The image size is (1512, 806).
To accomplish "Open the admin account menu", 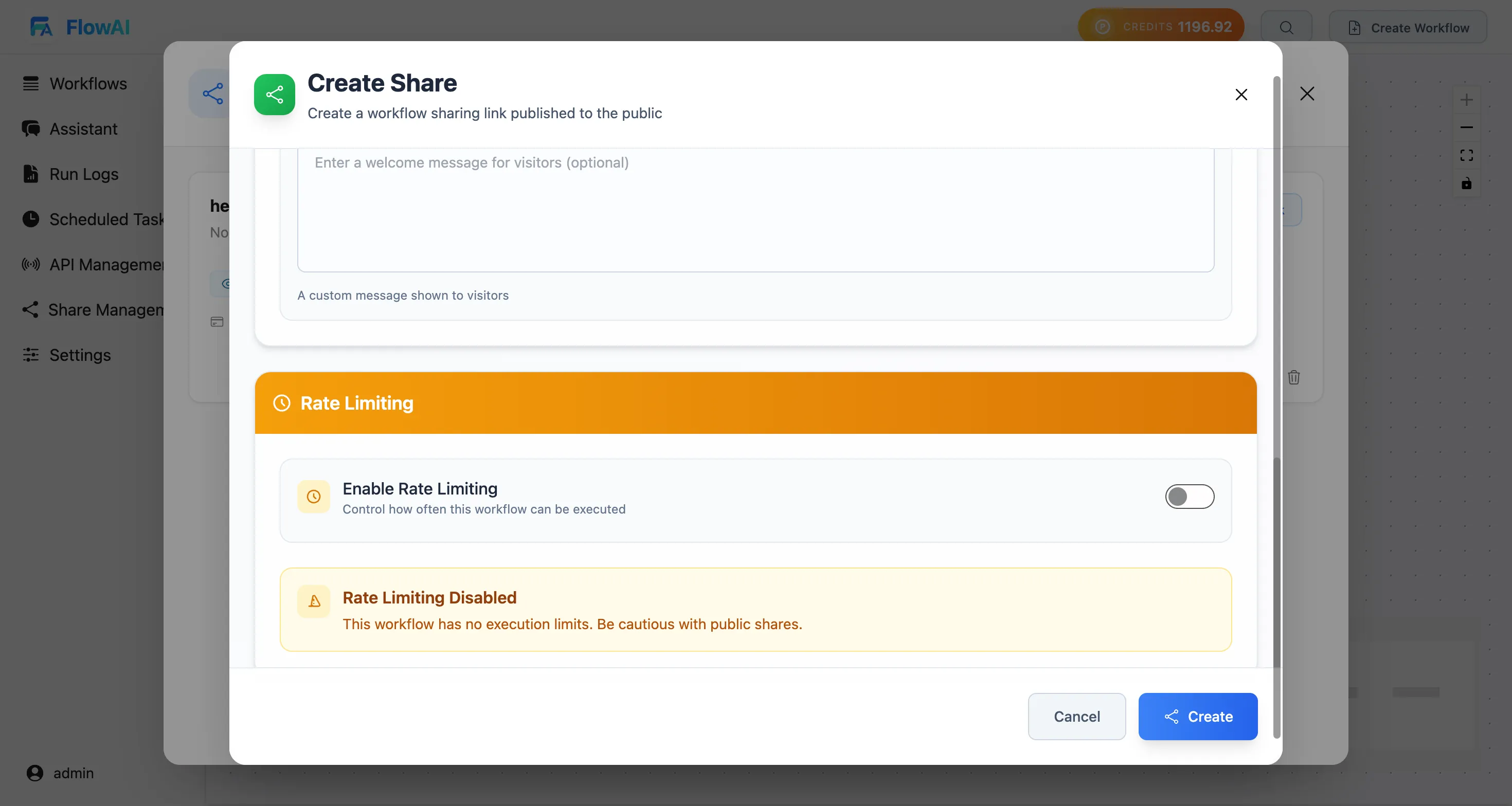I will coord(61,773).
